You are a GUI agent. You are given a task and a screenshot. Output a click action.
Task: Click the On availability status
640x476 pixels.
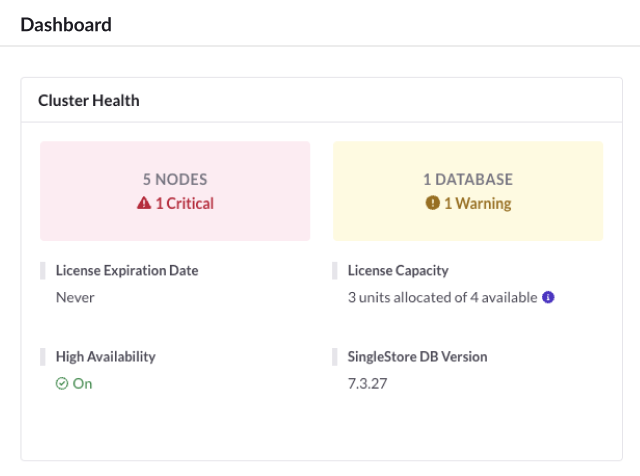(82, 384)
